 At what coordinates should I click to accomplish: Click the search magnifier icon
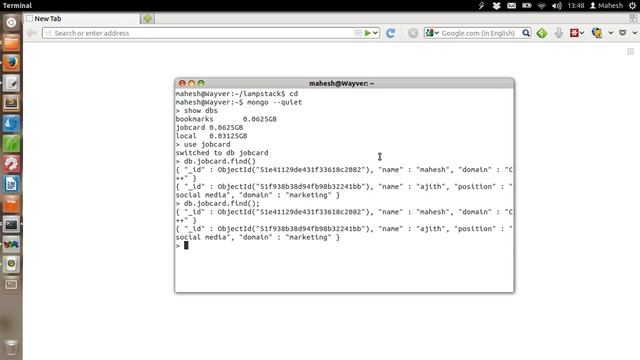click(x=526, y=33)
